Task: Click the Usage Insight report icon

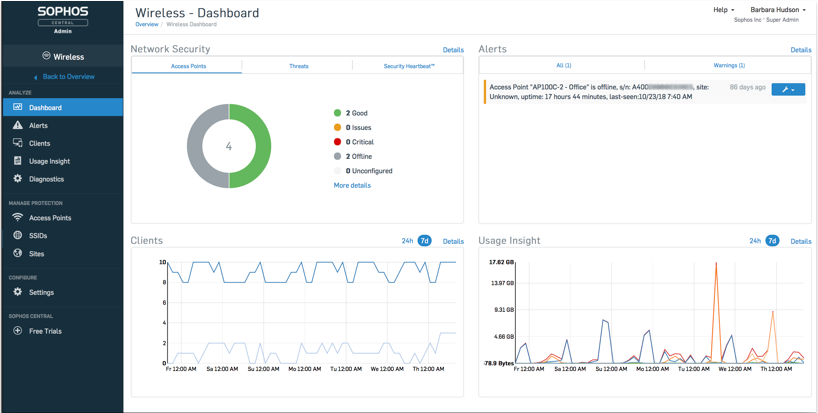Action: 18,161
